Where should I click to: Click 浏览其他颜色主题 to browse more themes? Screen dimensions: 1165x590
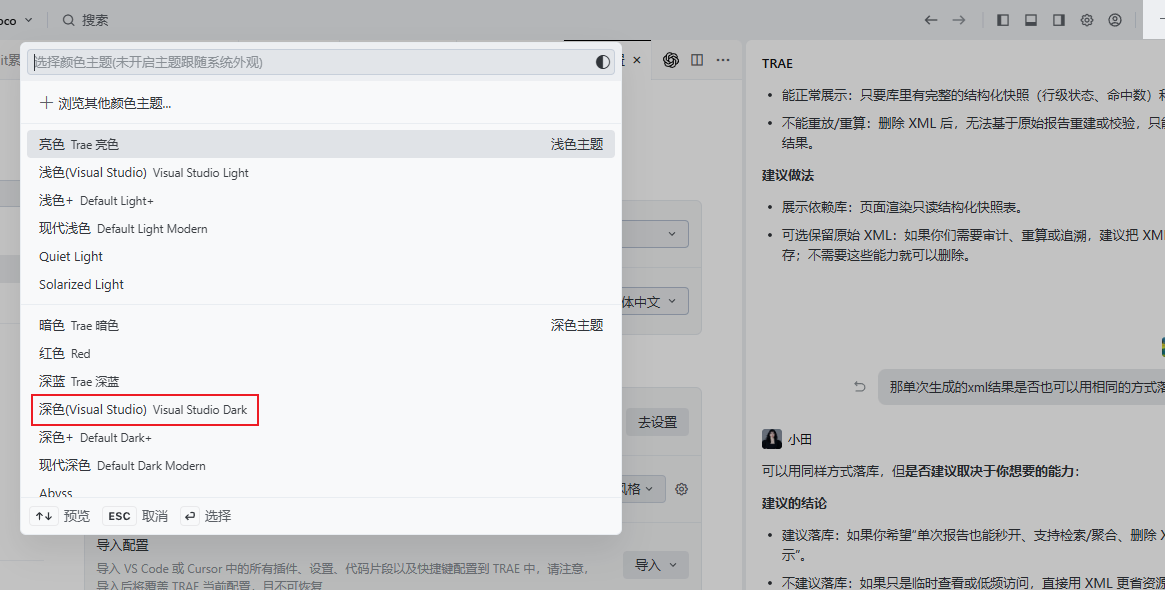(105, 103)
